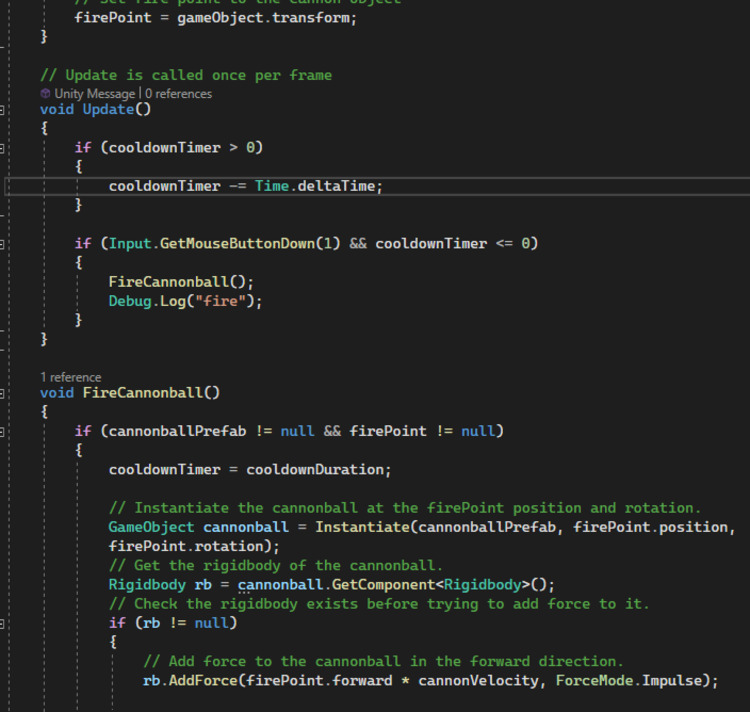Click the Unity Message cube icon
The height and width of the screenshot is (712, 750).
[x=45, y=93]
